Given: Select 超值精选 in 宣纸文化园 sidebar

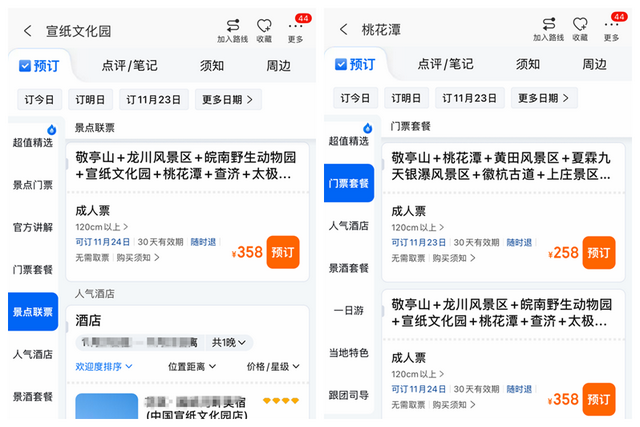Looking at the screenshot, I should click(33, 142).
